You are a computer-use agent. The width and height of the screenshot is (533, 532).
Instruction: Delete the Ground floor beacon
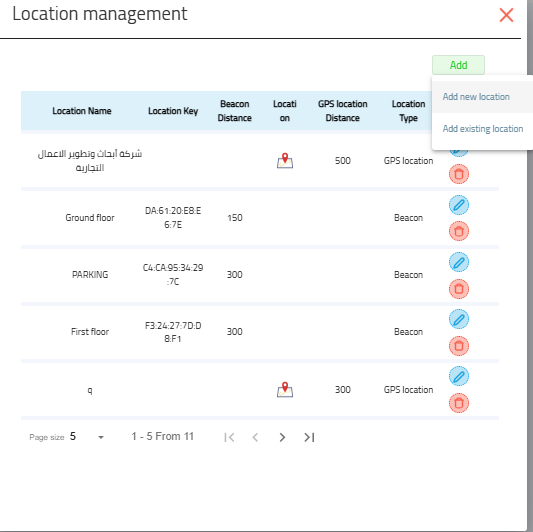tap(459, 231)
